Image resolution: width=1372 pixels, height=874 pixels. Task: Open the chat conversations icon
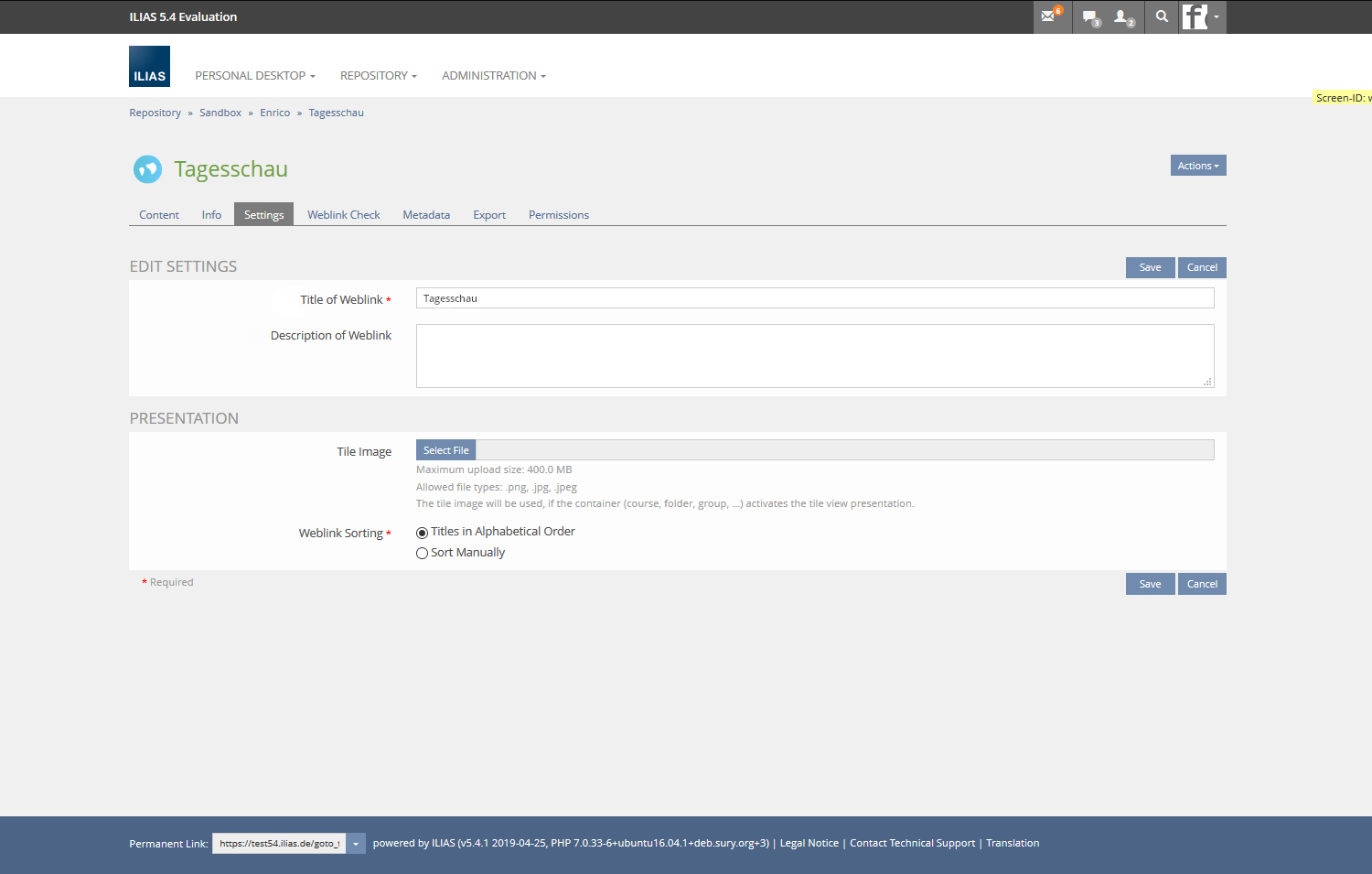pyautogui.click(x=1089, y=16)
